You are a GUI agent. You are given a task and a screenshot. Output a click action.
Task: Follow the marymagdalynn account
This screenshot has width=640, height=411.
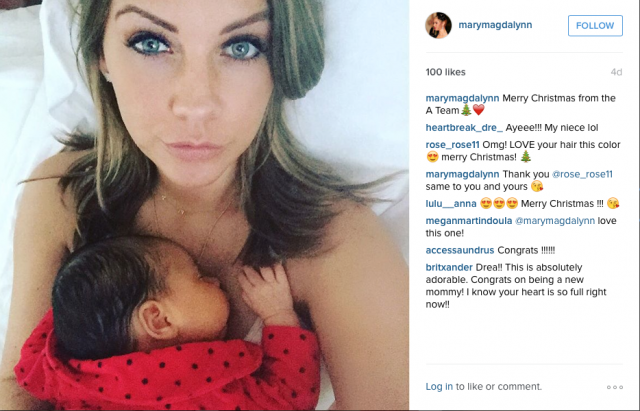tap(595, 26)
